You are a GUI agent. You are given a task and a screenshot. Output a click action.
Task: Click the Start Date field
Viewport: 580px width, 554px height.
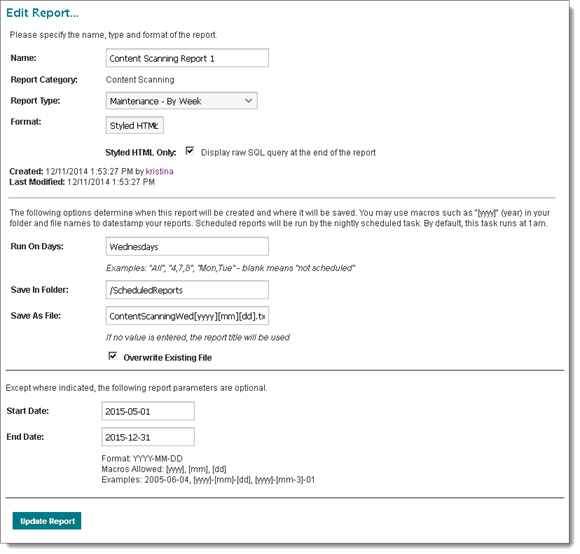[x=148, y=411]
